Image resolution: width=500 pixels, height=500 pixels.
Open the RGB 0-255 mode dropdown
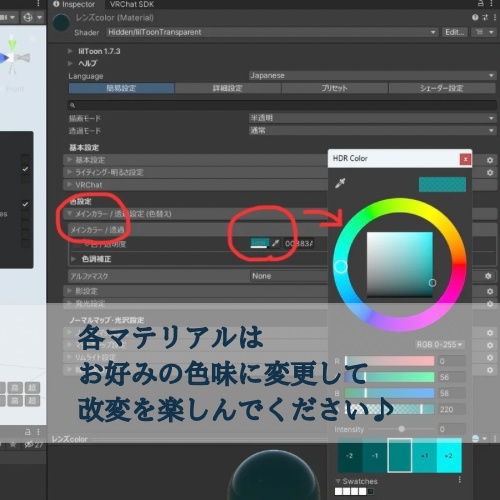point(439,344)
